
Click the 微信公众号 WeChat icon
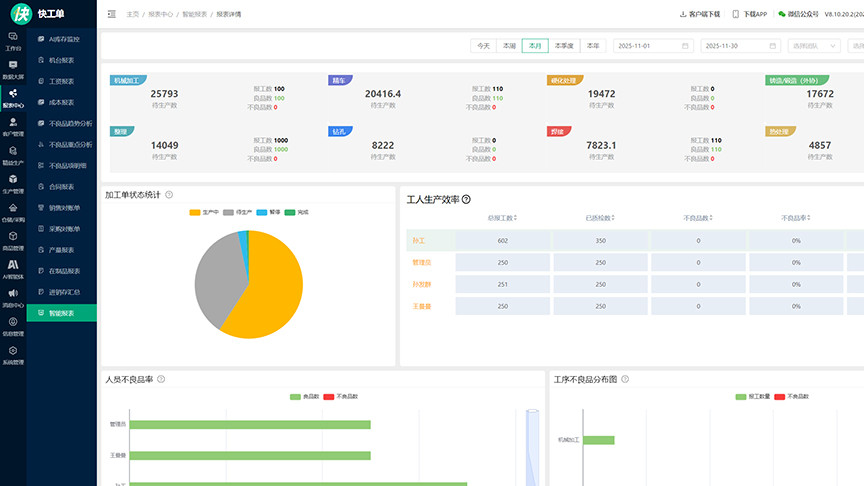781,14
